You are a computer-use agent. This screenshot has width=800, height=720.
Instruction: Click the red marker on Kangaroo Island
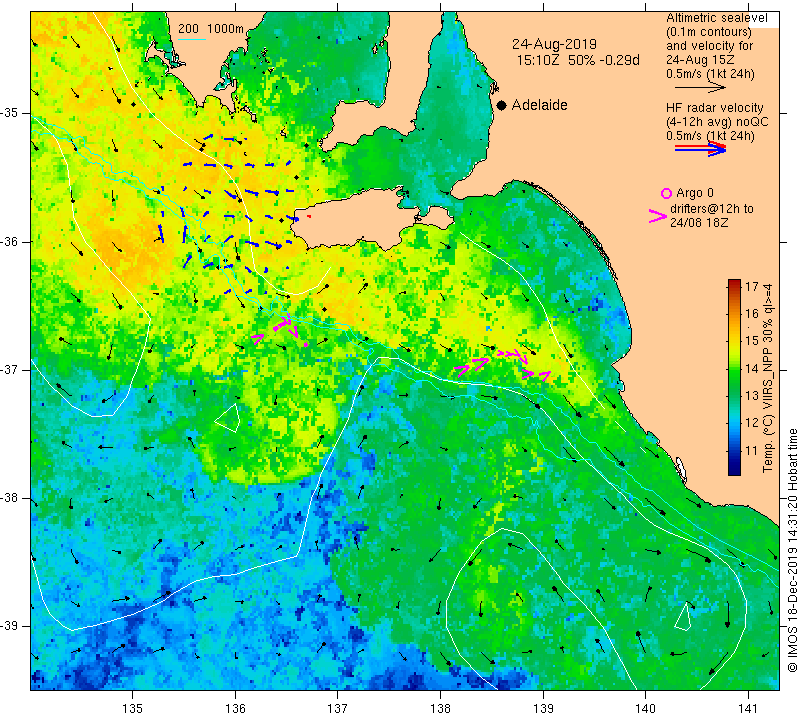pos(309,217)
